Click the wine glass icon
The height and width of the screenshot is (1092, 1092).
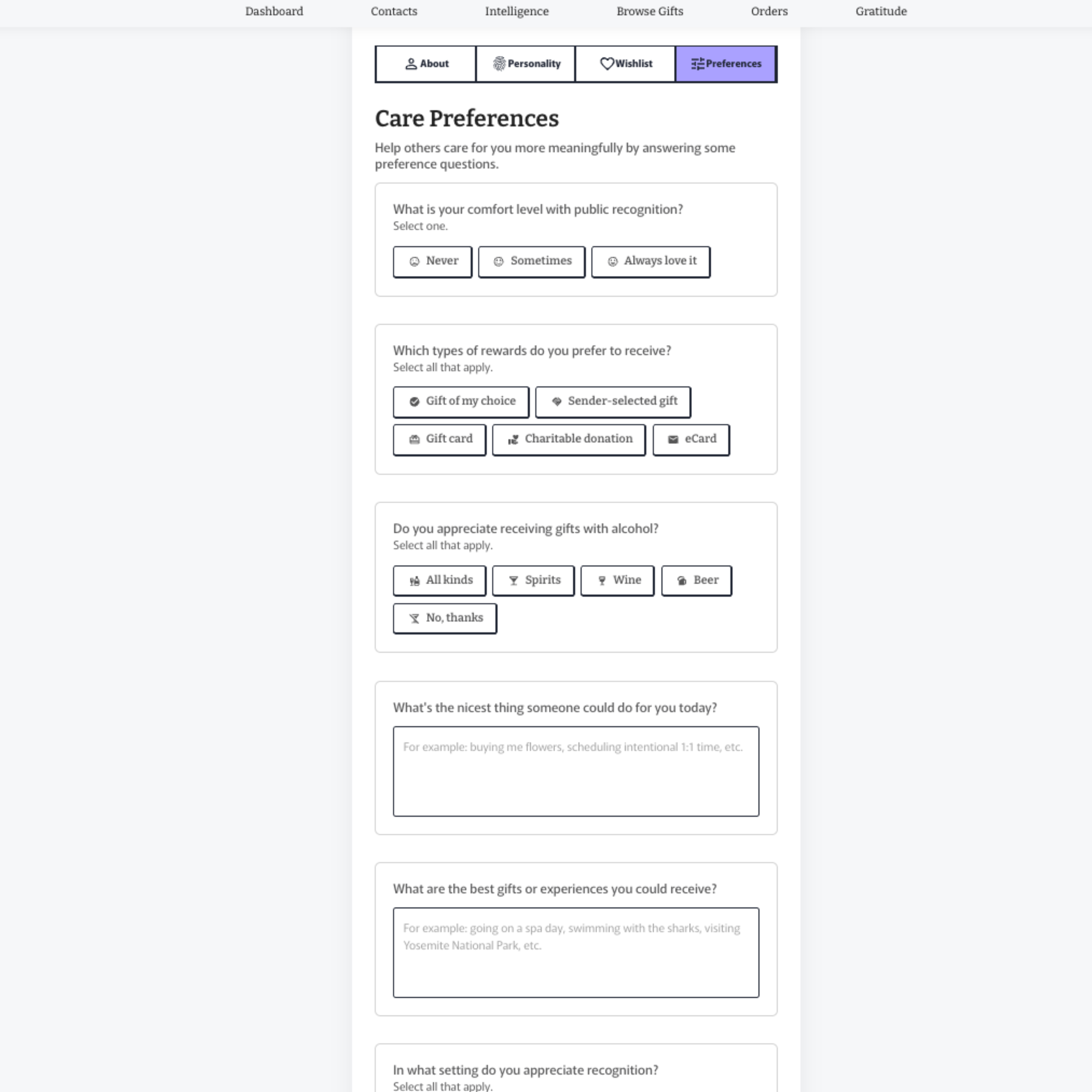pyautogui.click(x=602, y=581)
